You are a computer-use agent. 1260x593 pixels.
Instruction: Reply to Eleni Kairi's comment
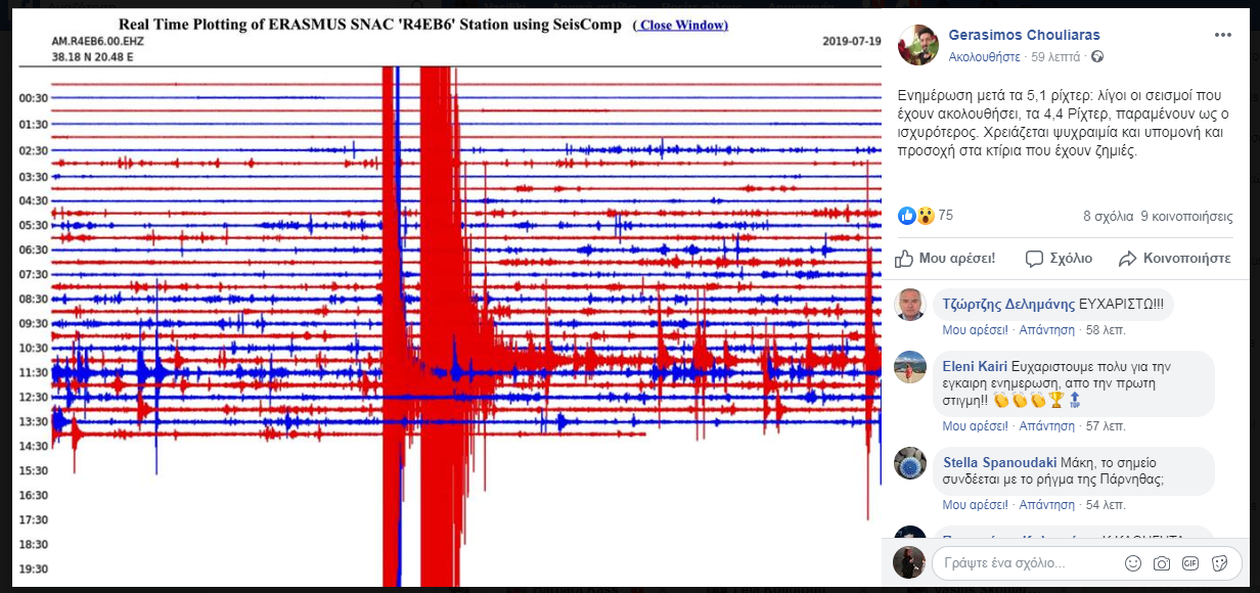[1046, 426]
